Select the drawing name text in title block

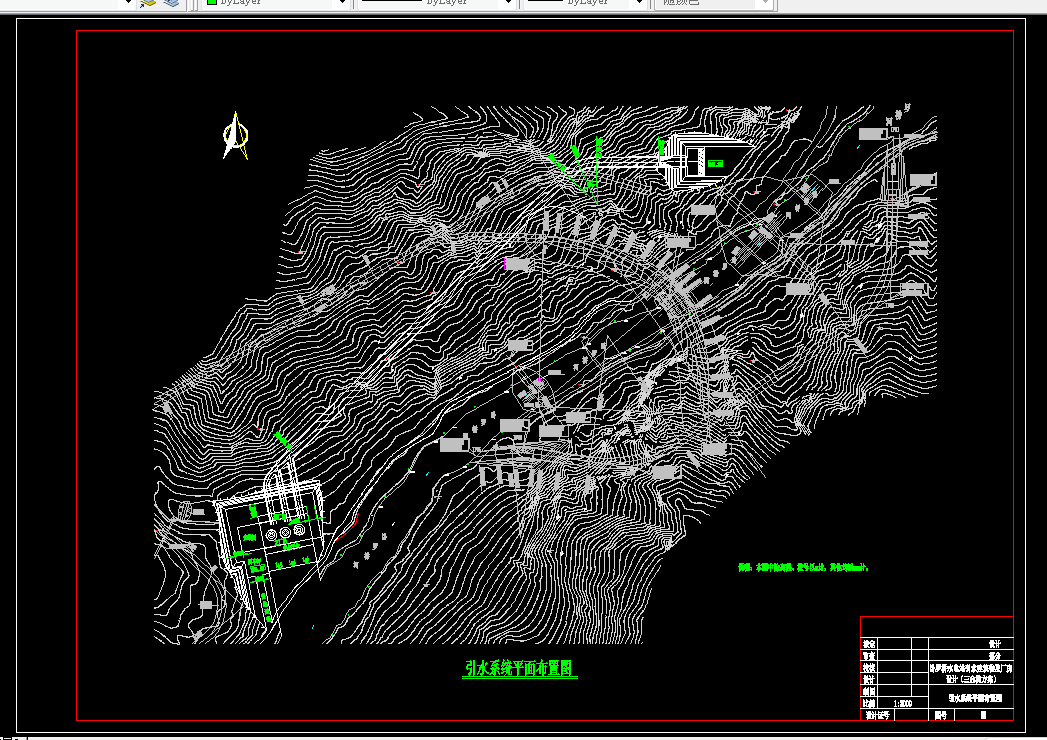(x=975, y=698)
